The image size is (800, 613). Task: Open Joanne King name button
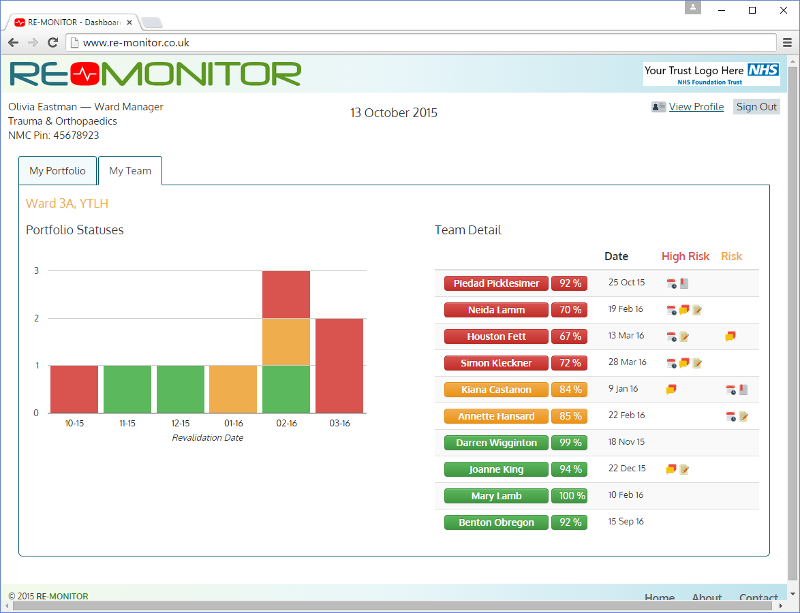tap(496, 469)
